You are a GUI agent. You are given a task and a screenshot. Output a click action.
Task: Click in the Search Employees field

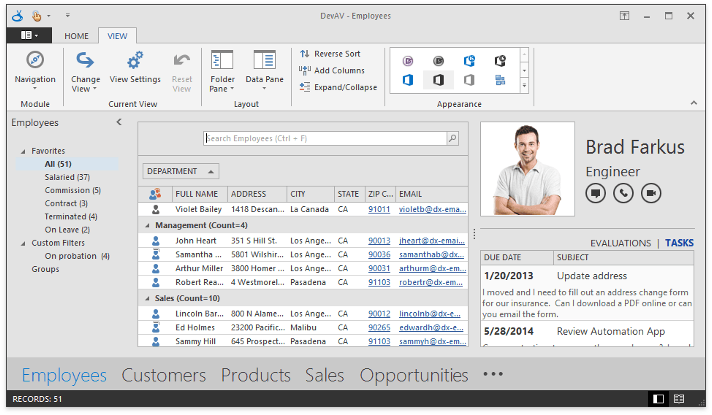(325, 138)
